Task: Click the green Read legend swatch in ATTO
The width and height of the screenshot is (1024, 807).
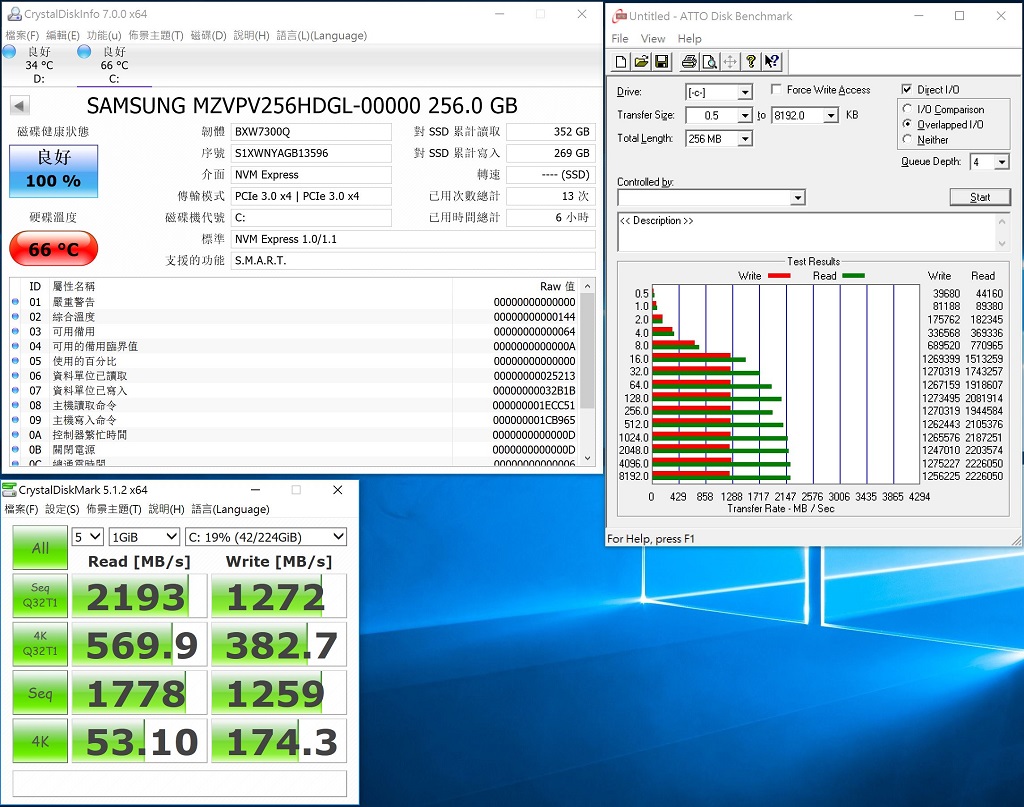Action: click(853, 276)
